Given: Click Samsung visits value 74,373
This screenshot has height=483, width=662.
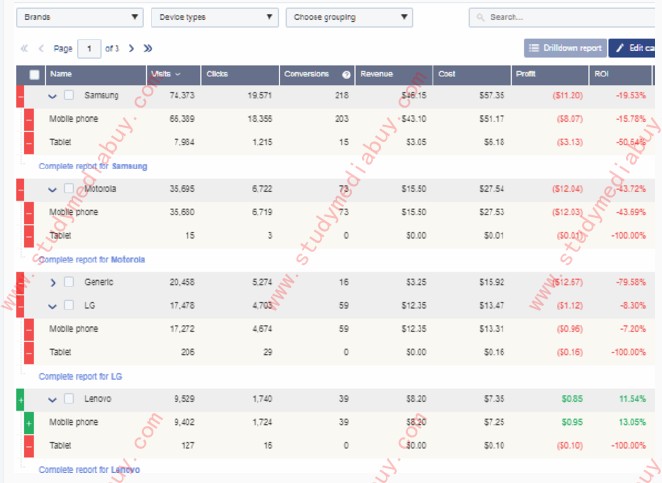Looking at the screenshot, I should 182,95.
